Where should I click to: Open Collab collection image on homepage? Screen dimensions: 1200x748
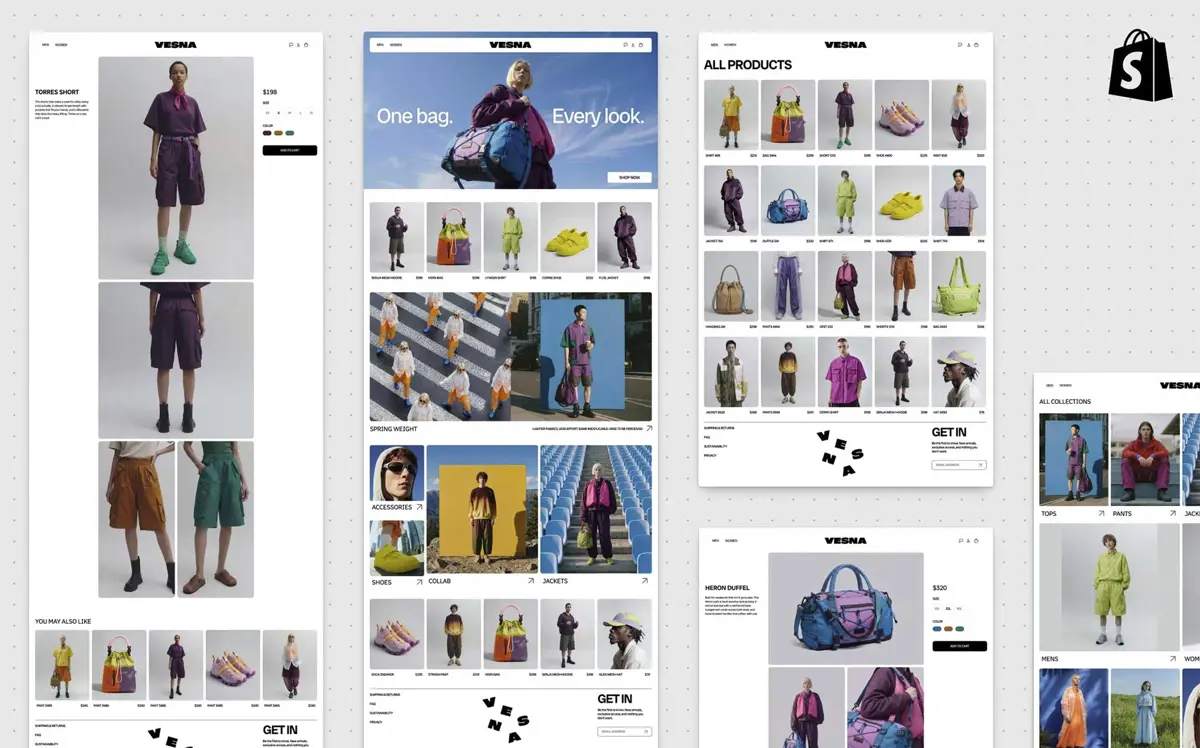tap(482, 509)
